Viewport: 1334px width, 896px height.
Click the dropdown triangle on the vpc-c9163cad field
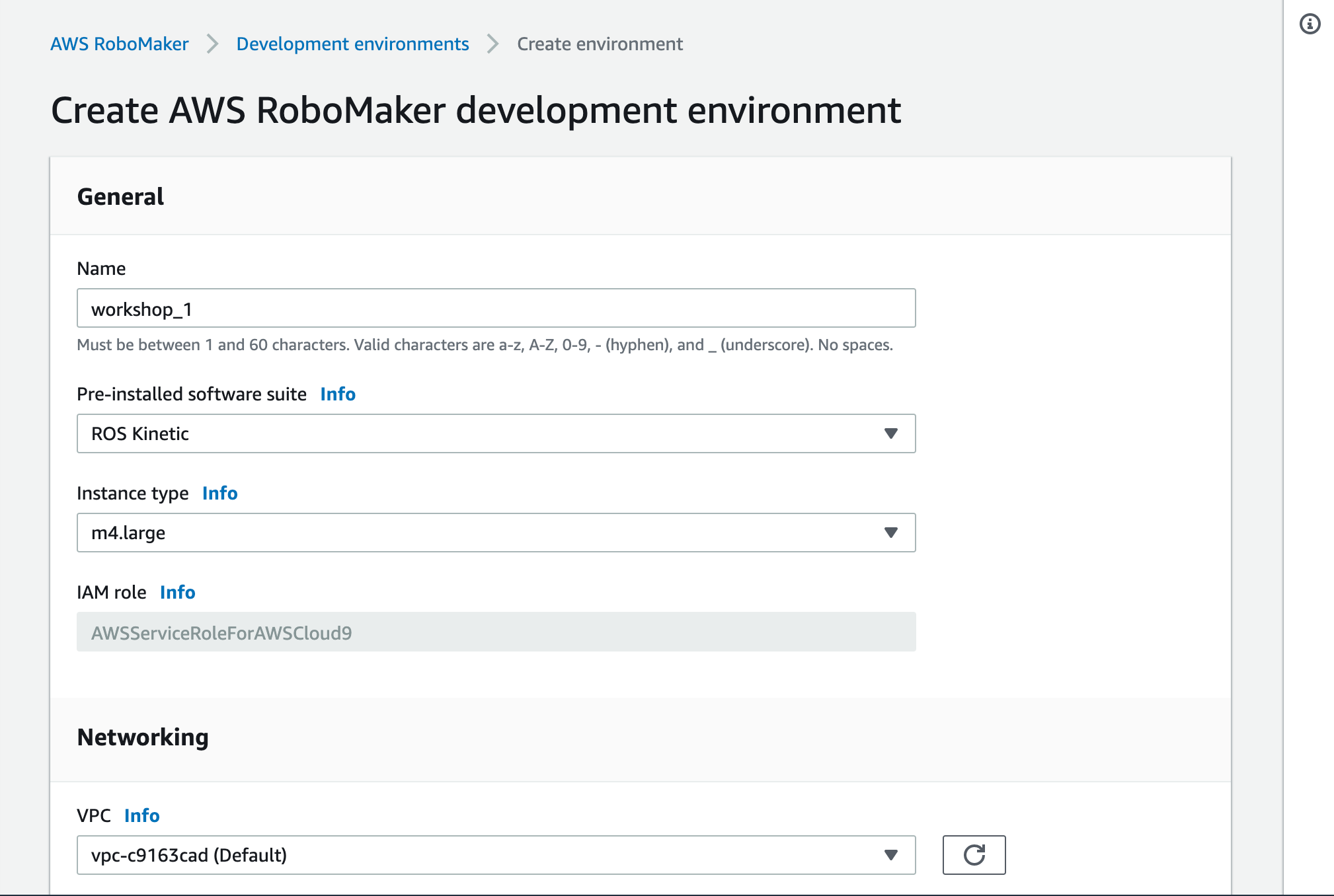pos(892,854)
